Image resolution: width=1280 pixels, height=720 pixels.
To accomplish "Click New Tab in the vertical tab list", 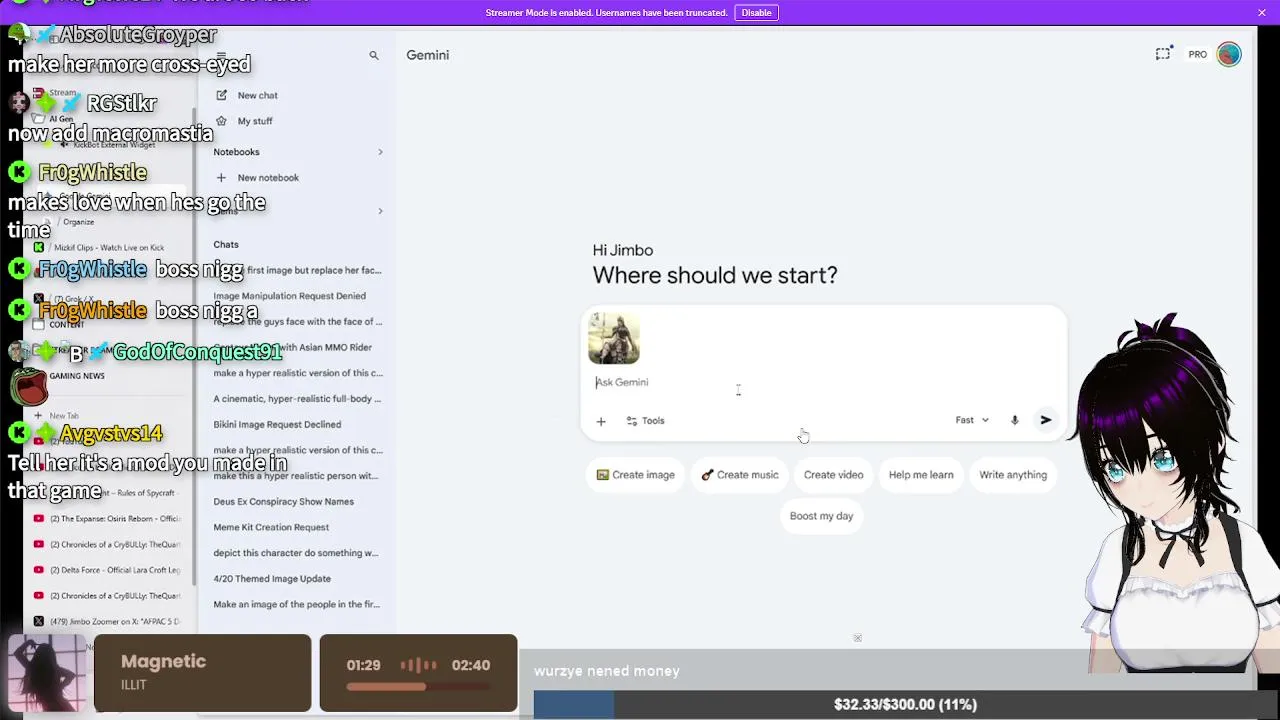I will [x=64, y=415].
